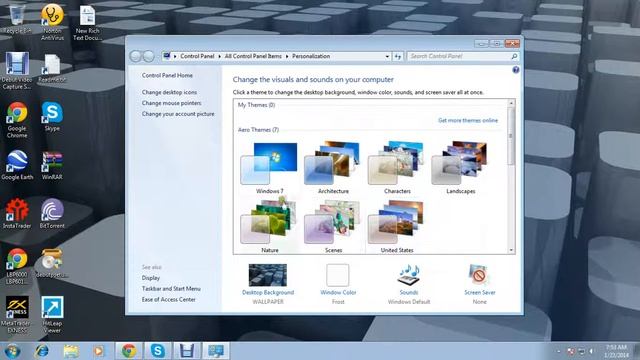The image size is (640, 360).
Task: Click theme list scroll-up arrow
Action: [511, 104]
